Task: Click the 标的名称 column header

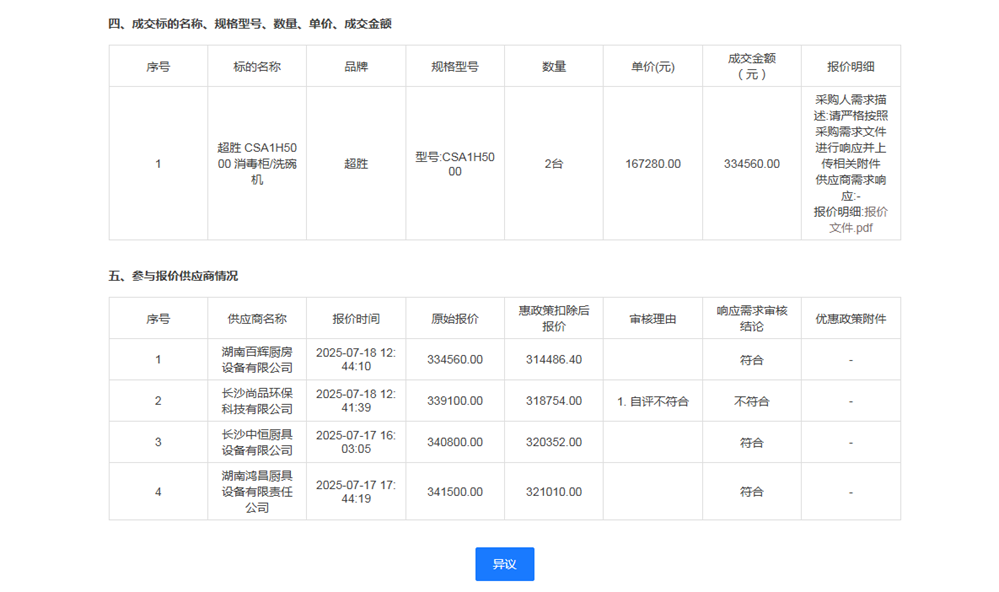Action: [x=257, y=66]
